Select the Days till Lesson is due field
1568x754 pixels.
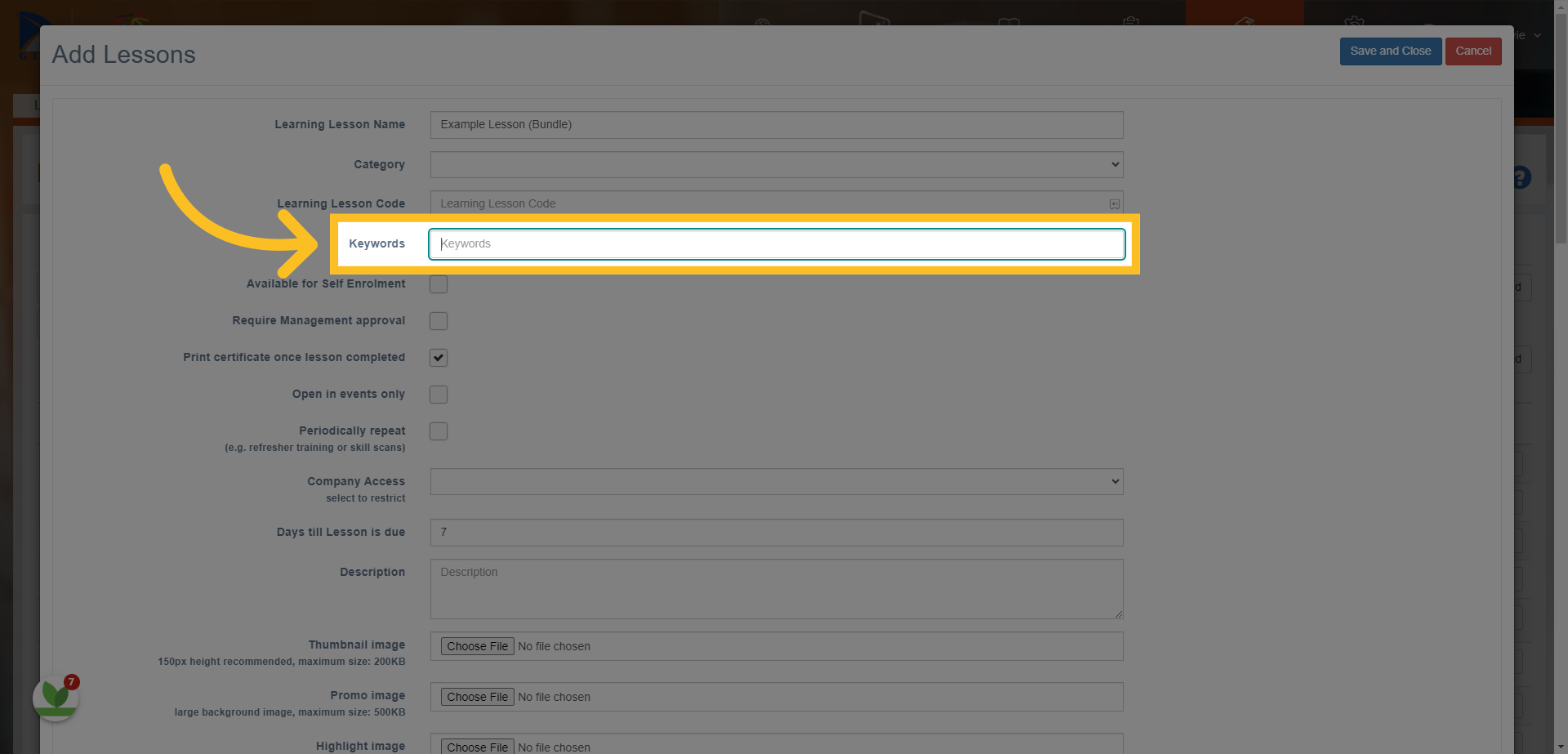(x=777, y=532)
